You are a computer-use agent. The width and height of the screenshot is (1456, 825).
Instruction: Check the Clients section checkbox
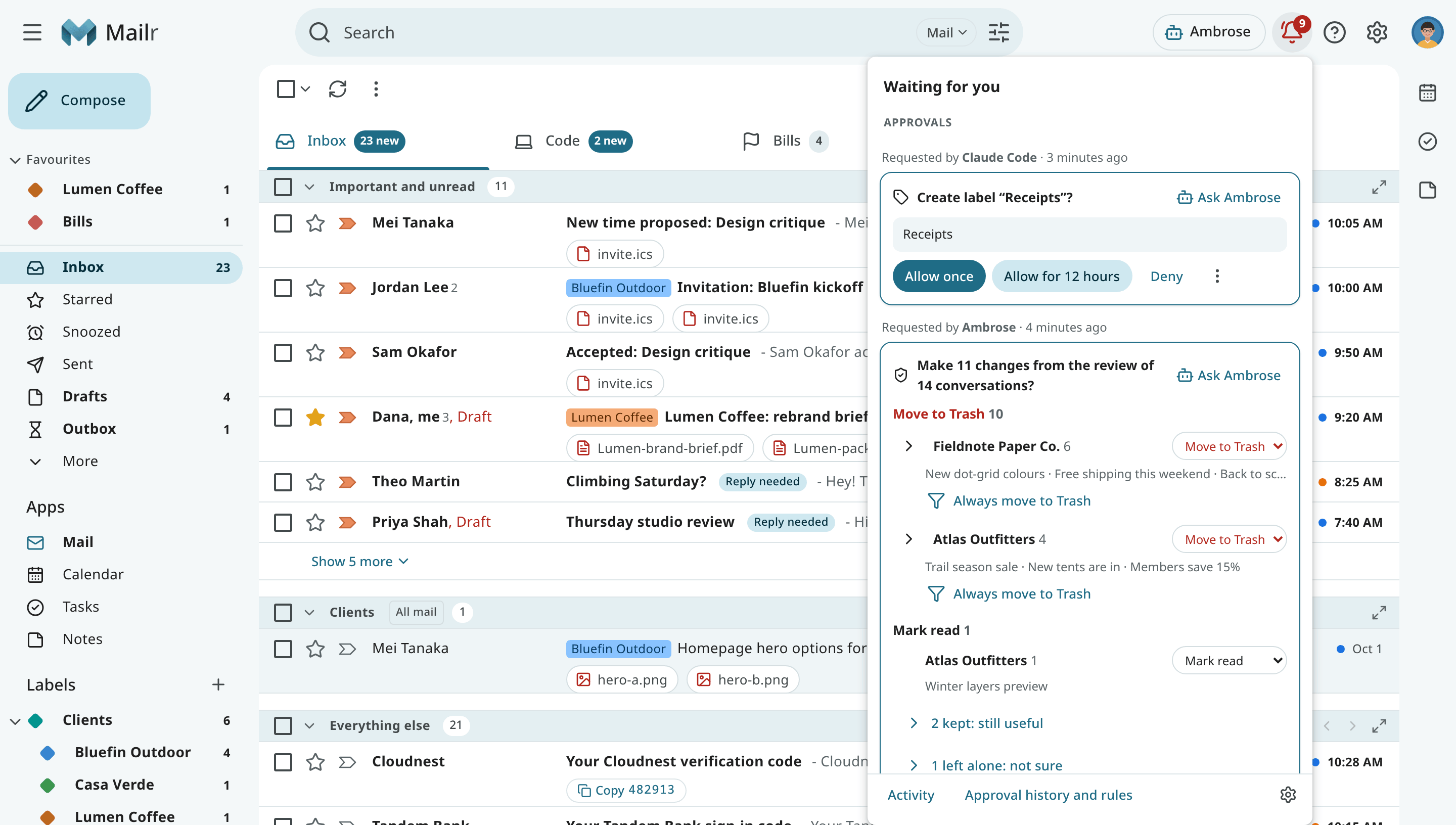click(283, 612)
